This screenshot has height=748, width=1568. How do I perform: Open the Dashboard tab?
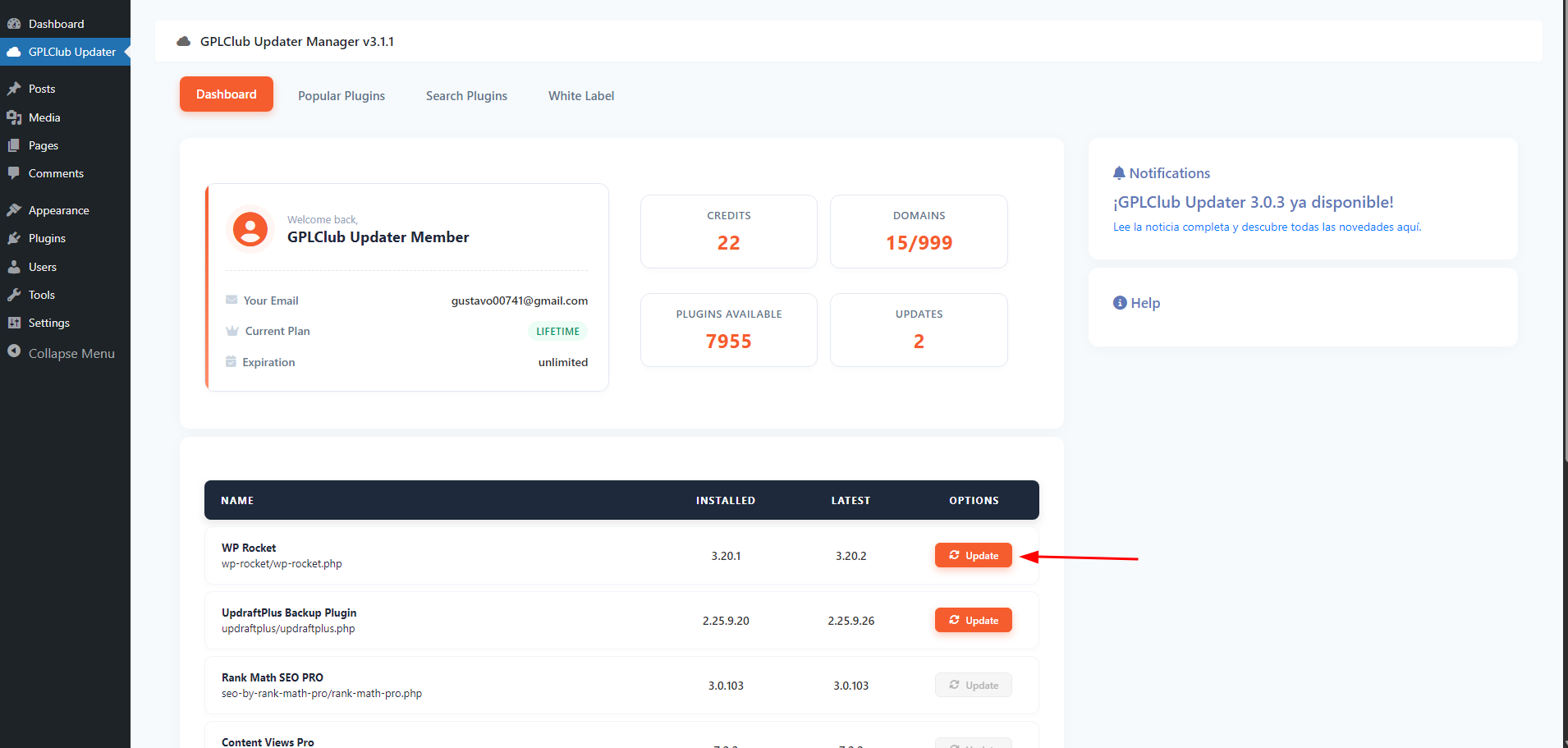(x=227, y=94)
